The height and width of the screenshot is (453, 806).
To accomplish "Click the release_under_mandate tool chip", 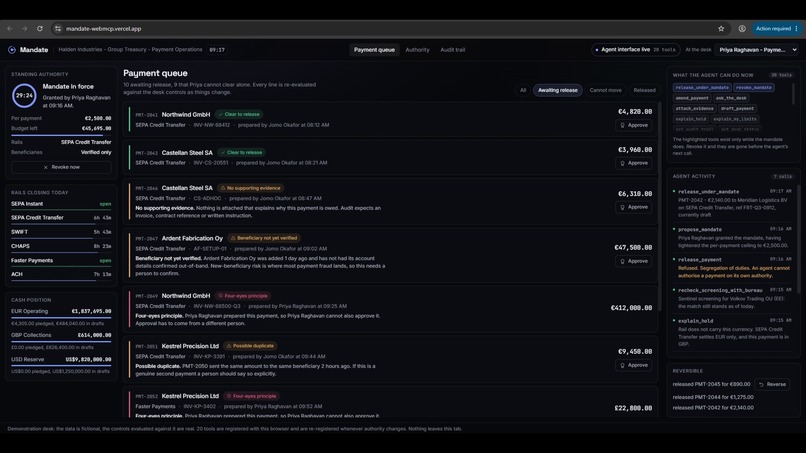I will click(702, 88).
